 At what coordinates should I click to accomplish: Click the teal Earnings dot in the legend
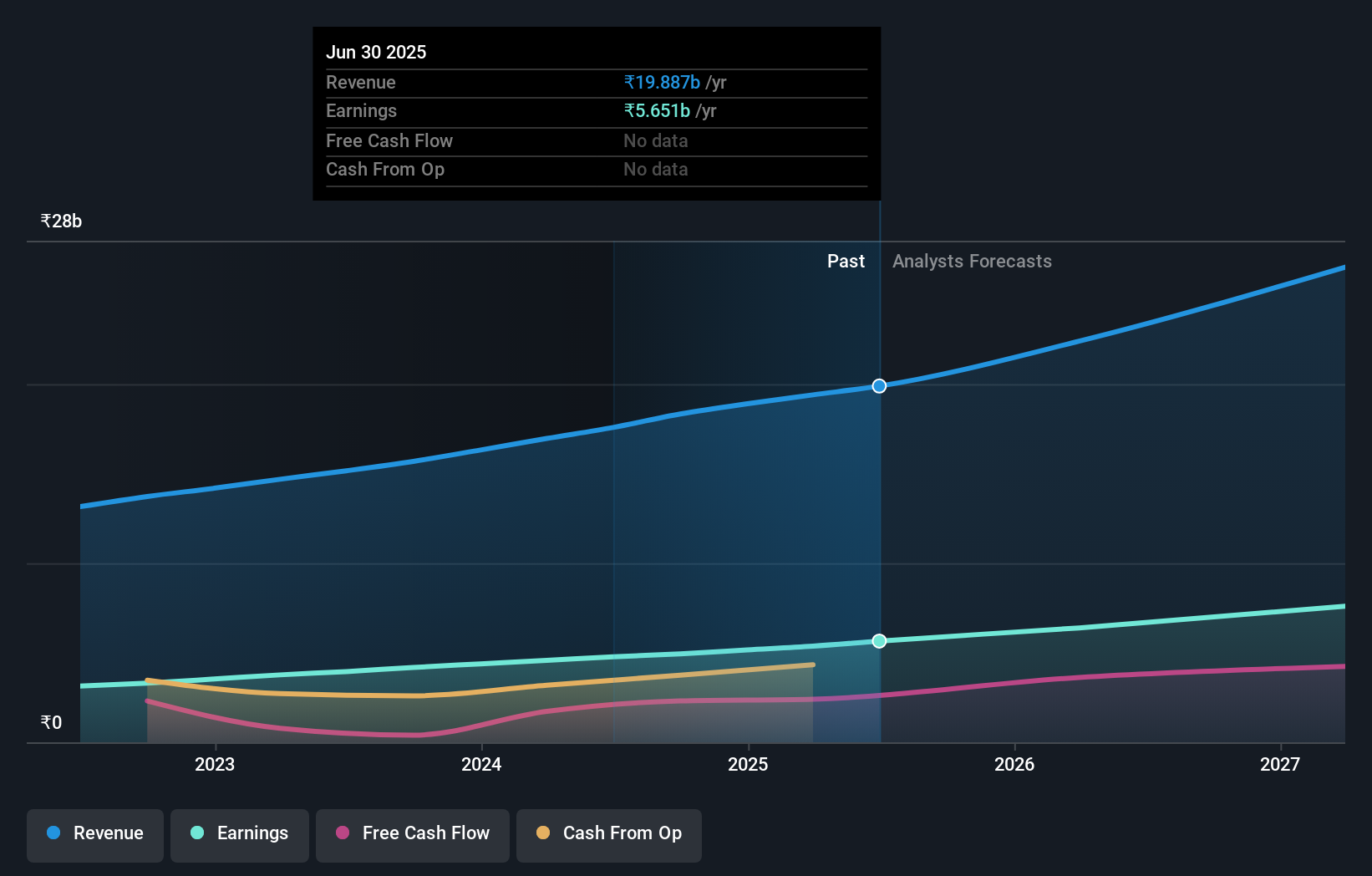coord(196,833)
